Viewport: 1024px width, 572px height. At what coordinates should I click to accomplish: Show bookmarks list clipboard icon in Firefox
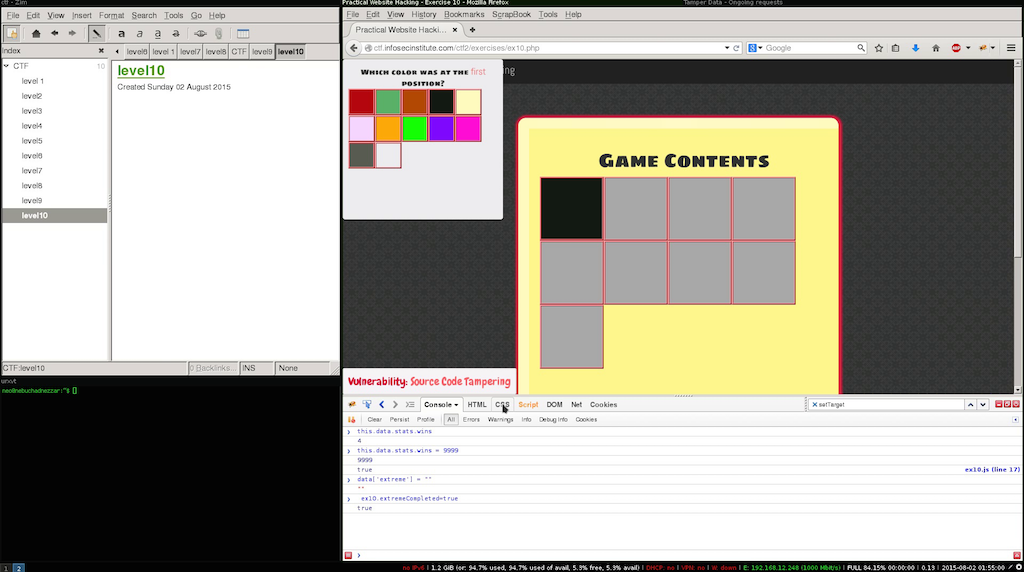tap(895, 48)
